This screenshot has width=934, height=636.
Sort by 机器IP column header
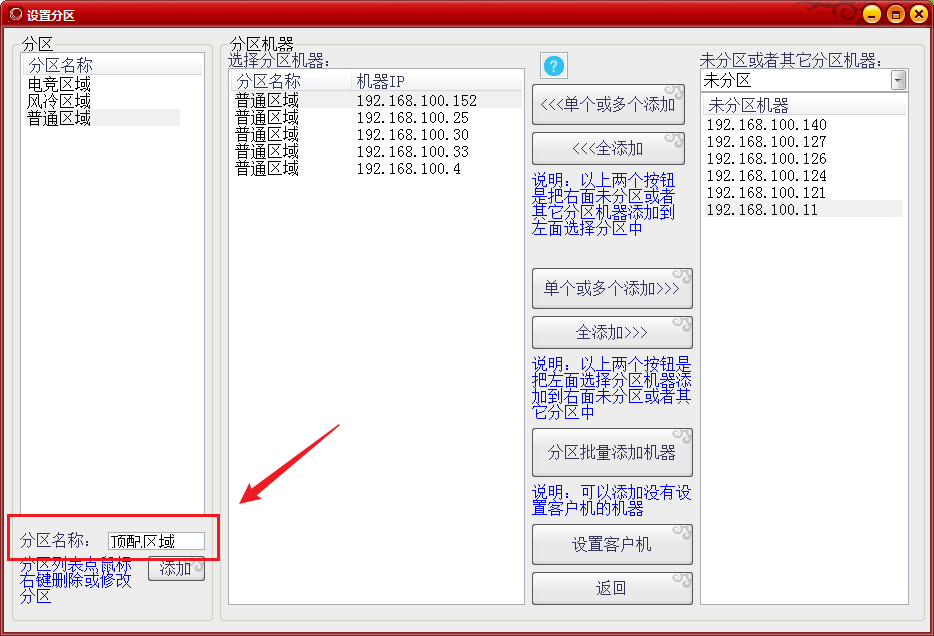click(x=380, y=81)
